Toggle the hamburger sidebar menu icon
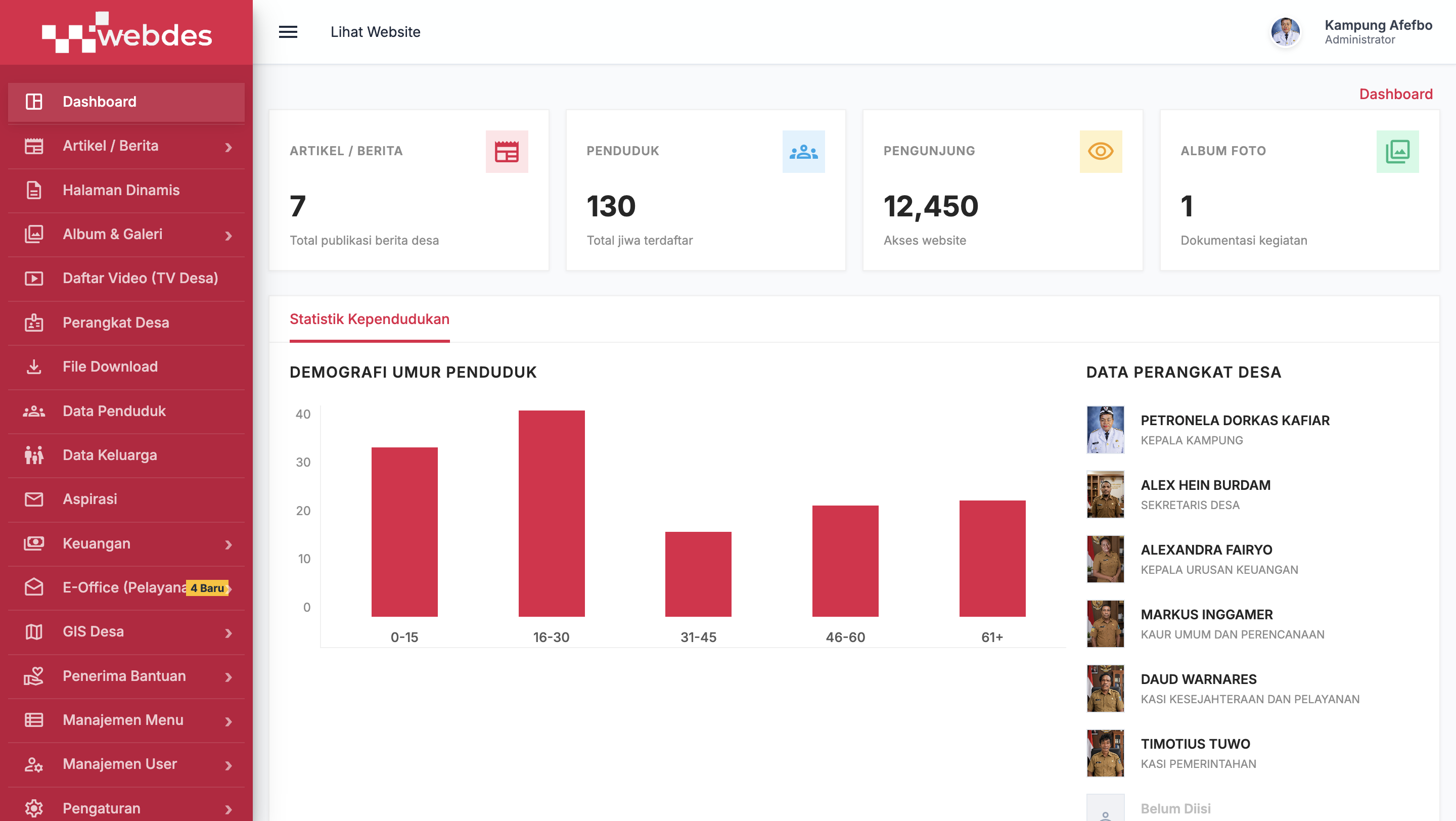This screenshot has width=1456, height=821. 288,32
